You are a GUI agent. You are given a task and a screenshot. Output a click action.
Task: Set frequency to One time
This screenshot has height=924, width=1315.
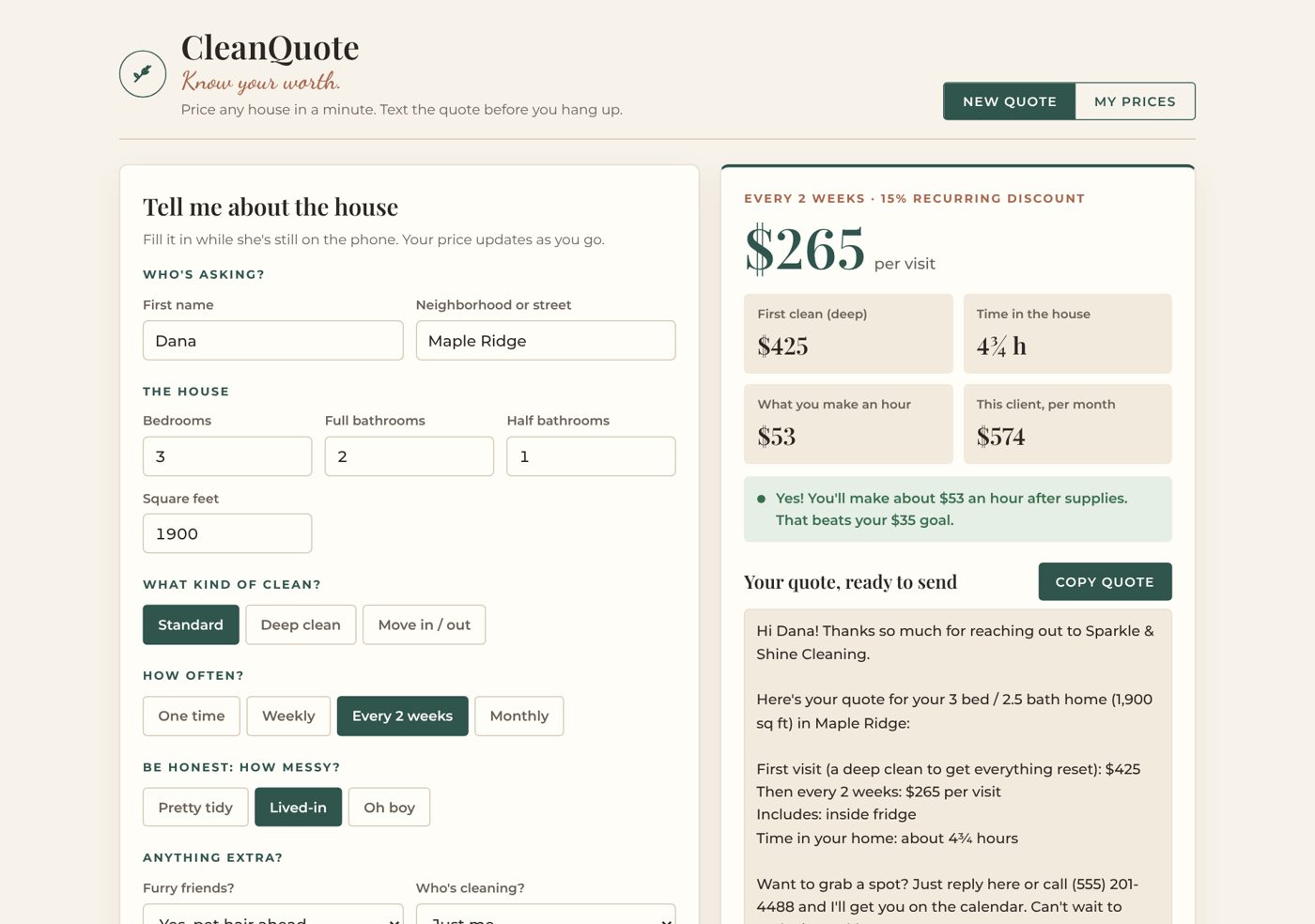192,716
